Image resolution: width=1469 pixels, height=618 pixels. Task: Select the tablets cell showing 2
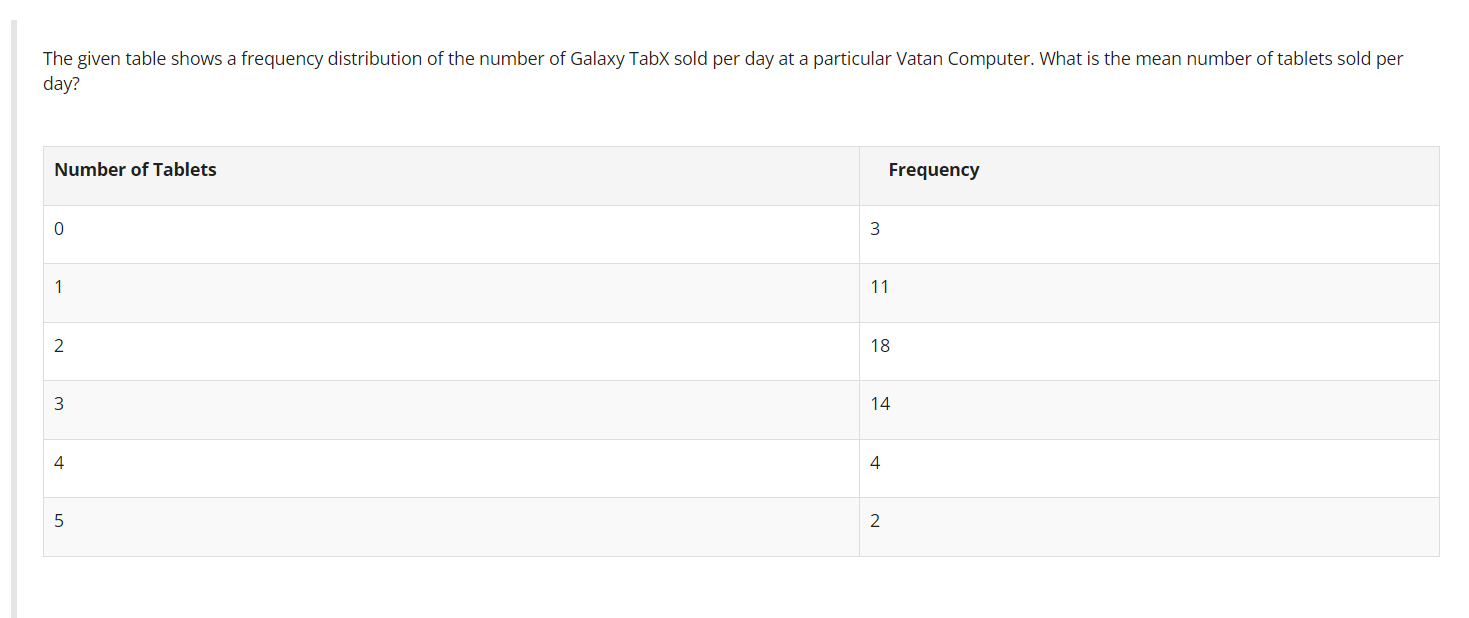451,351
